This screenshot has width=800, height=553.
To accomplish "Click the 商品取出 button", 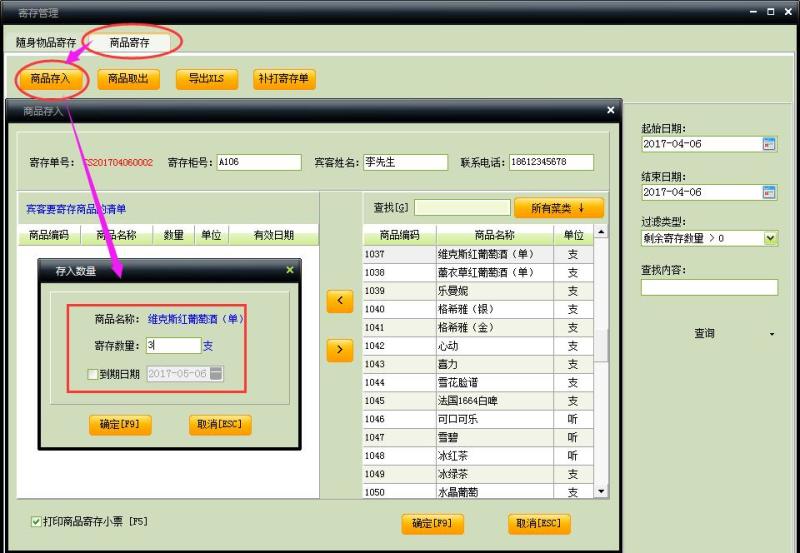I will (128, 79).
